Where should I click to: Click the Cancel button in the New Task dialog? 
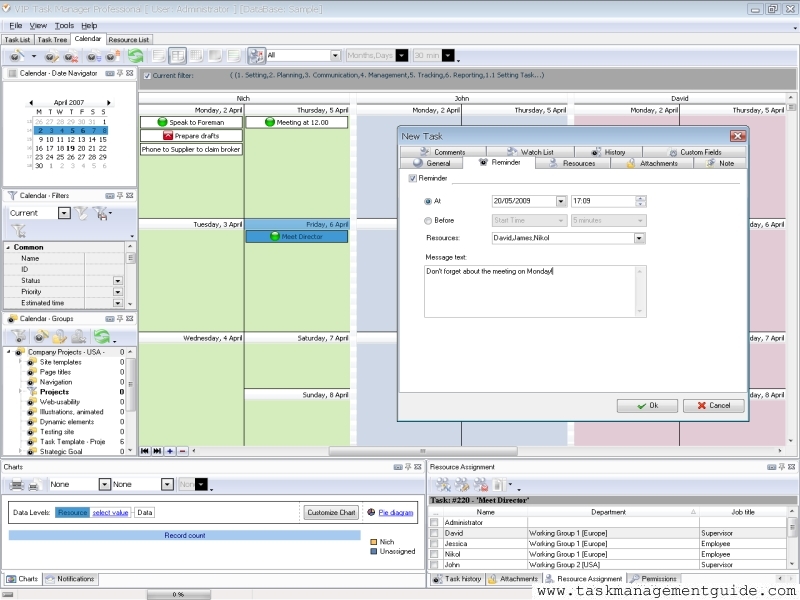point(713,406)
